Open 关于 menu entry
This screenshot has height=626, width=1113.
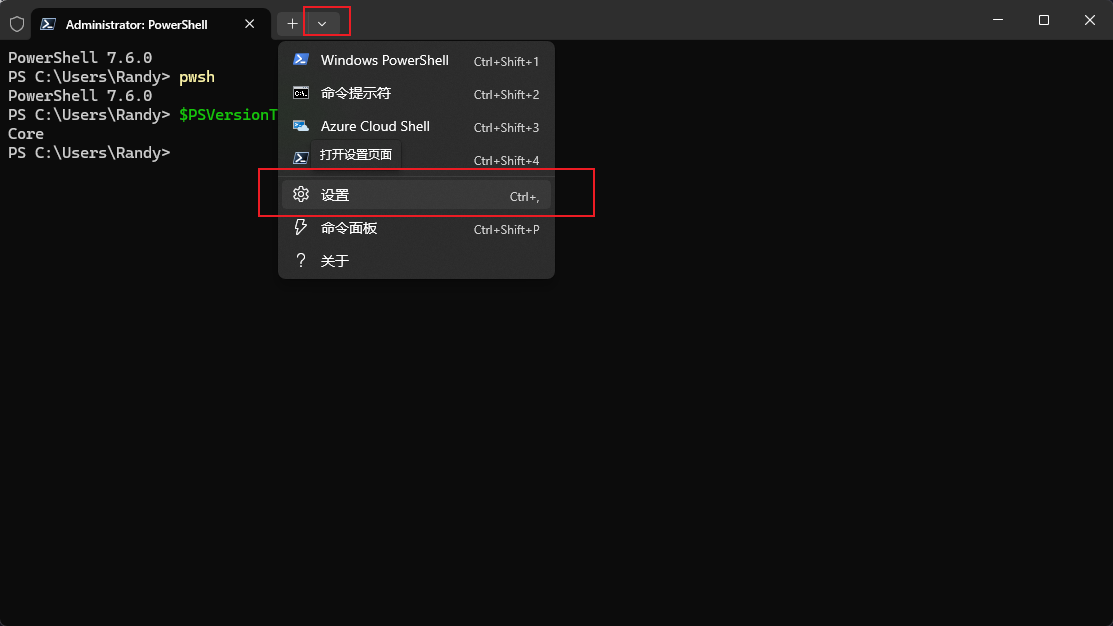tap(416, 261)
